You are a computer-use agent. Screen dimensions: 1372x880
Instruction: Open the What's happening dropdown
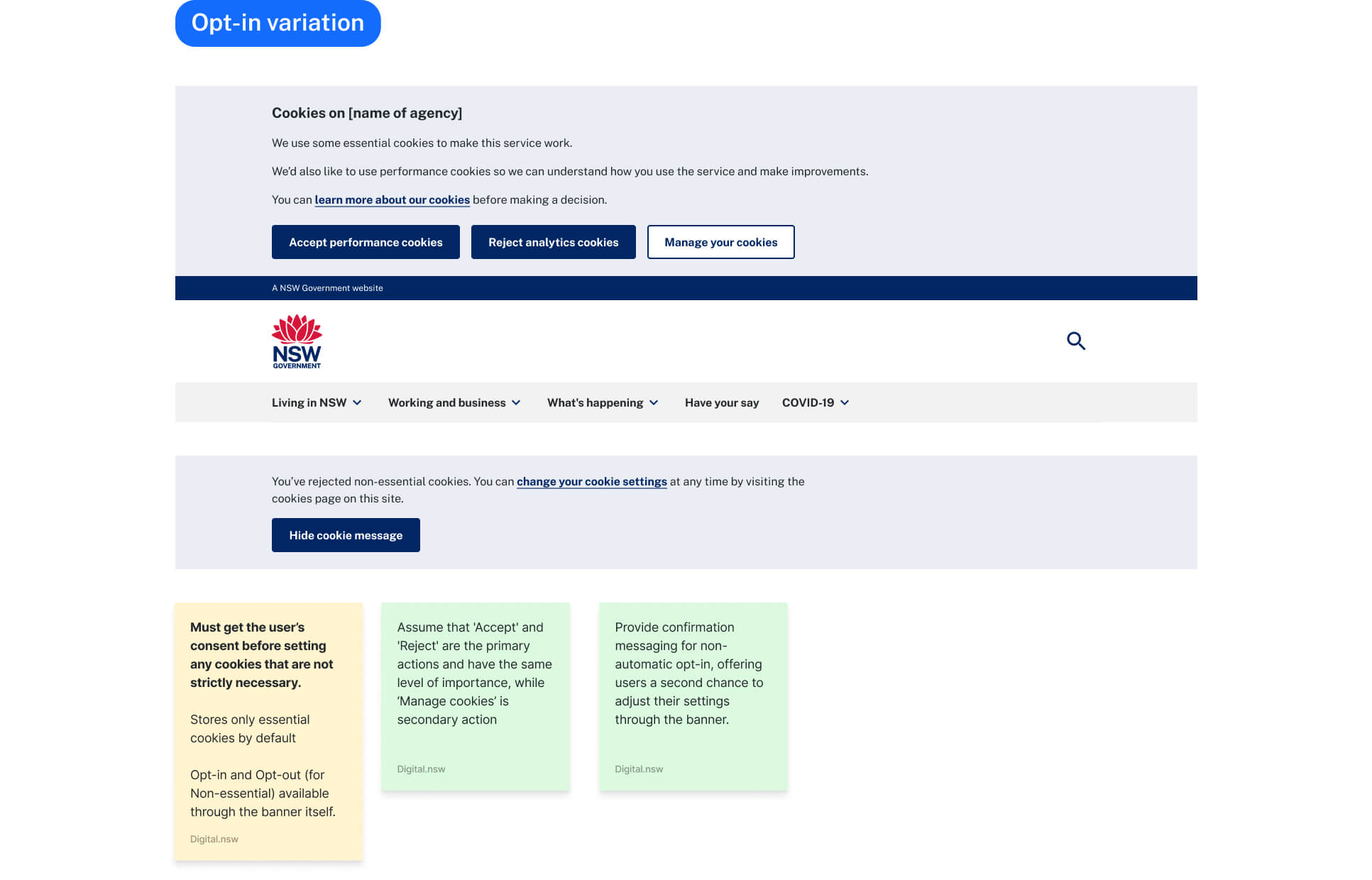pyautogui.click(x=602, y=402)
